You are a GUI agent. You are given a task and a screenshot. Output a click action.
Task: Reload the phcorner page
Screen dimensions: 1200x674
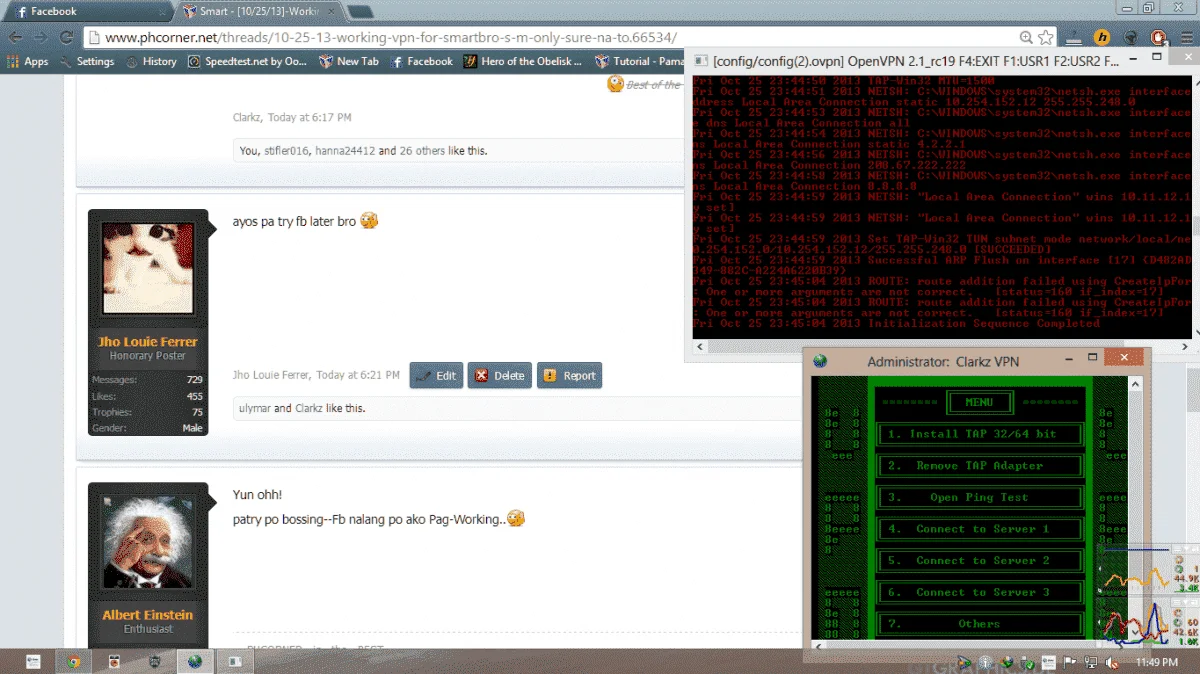pyautogui.click(x=67, y=37)
